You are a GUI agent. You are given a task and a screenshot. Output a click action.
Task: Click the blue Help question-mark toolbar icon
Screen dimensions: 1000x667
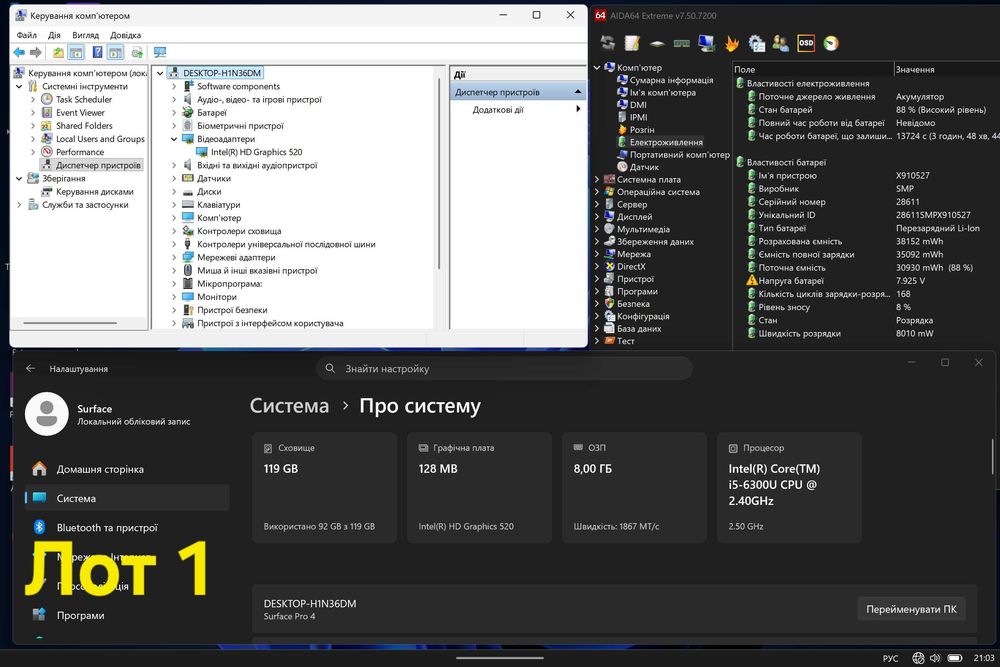point(97,52)
